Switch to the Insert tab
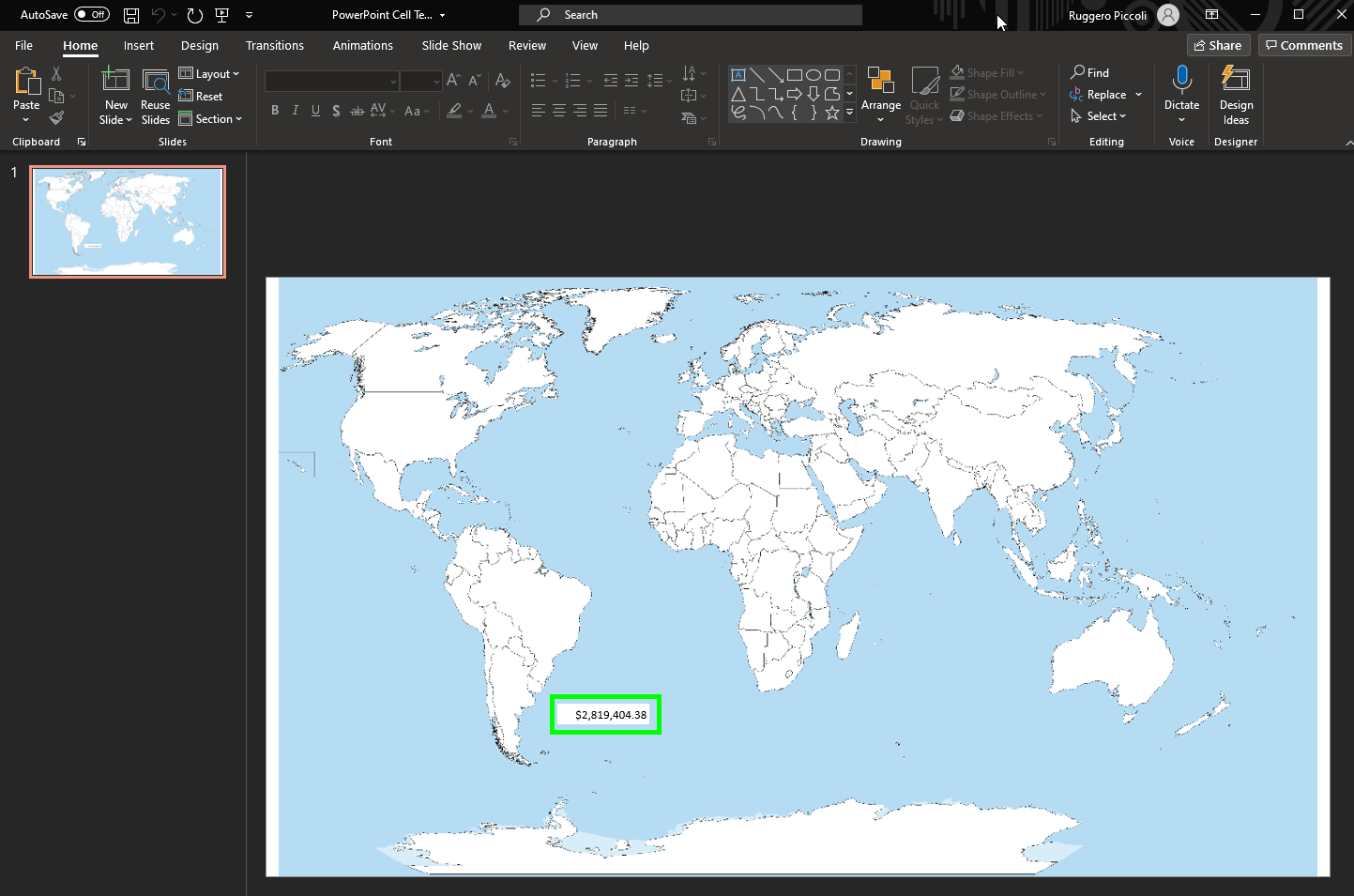This screenshot has height=896, width=1354. tap(139, 45)
